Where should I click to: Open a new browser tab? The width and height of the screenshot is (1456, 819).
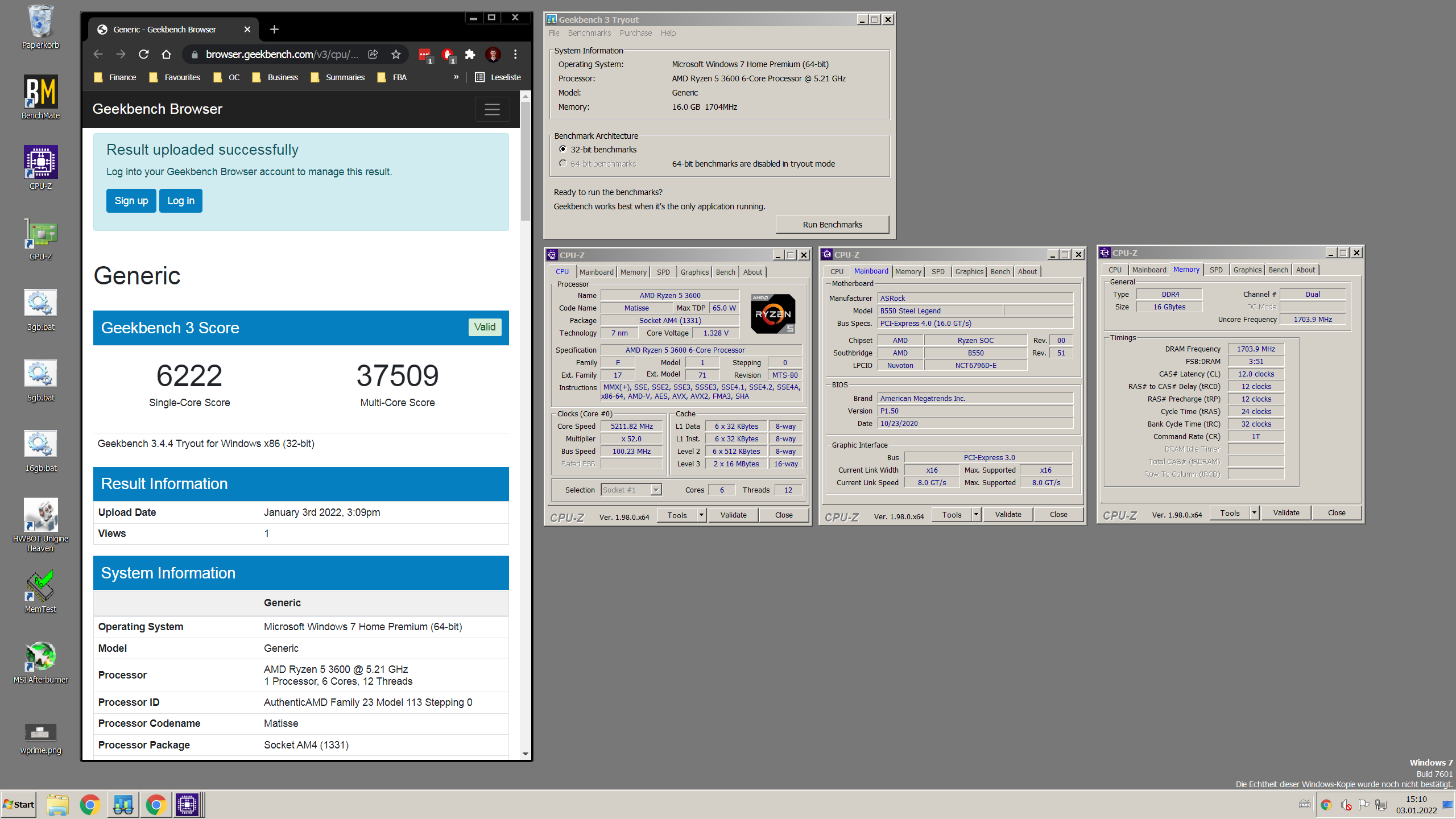coord(274,29)
